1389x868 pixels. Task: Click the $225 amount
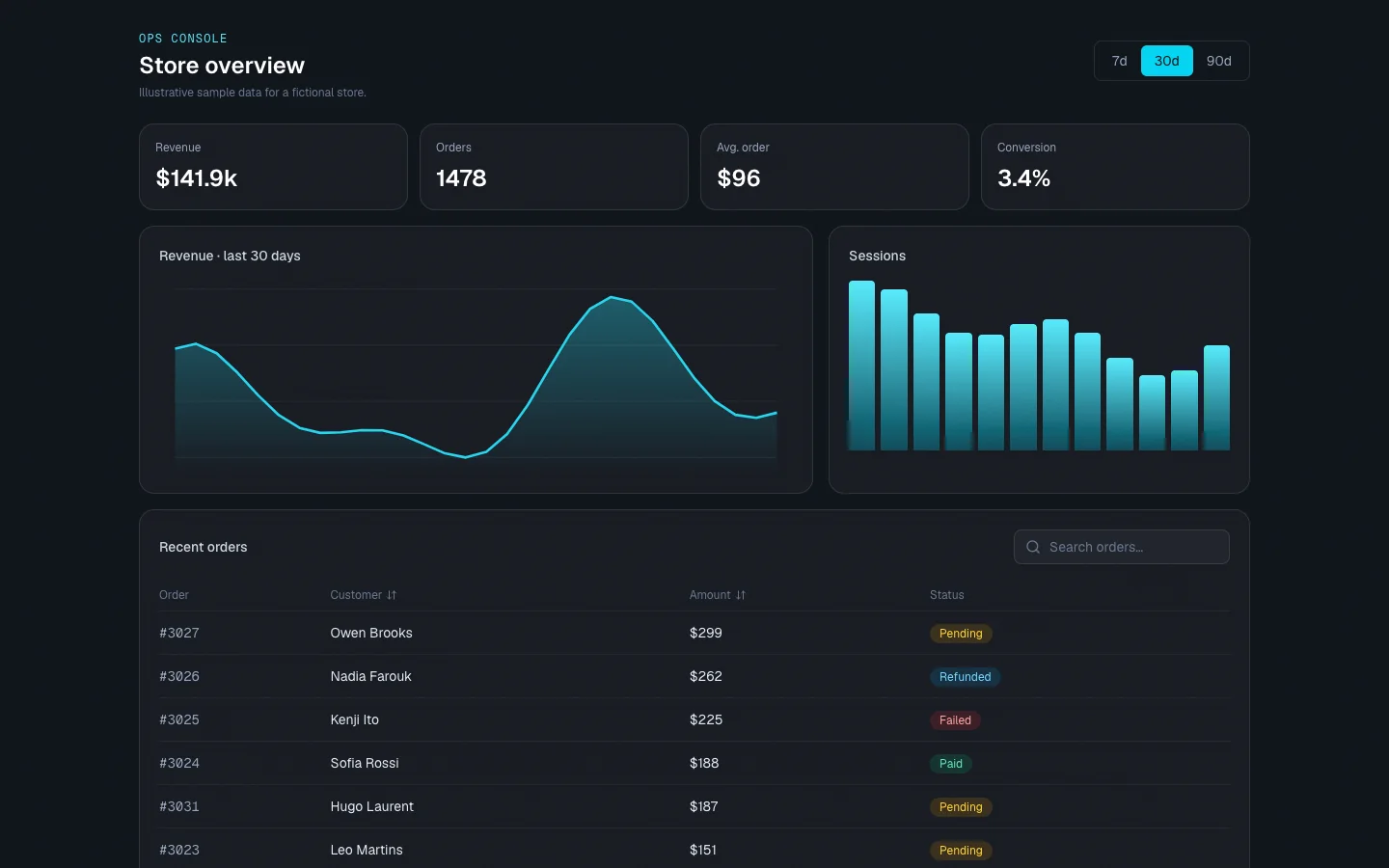[x=706, y=719]
